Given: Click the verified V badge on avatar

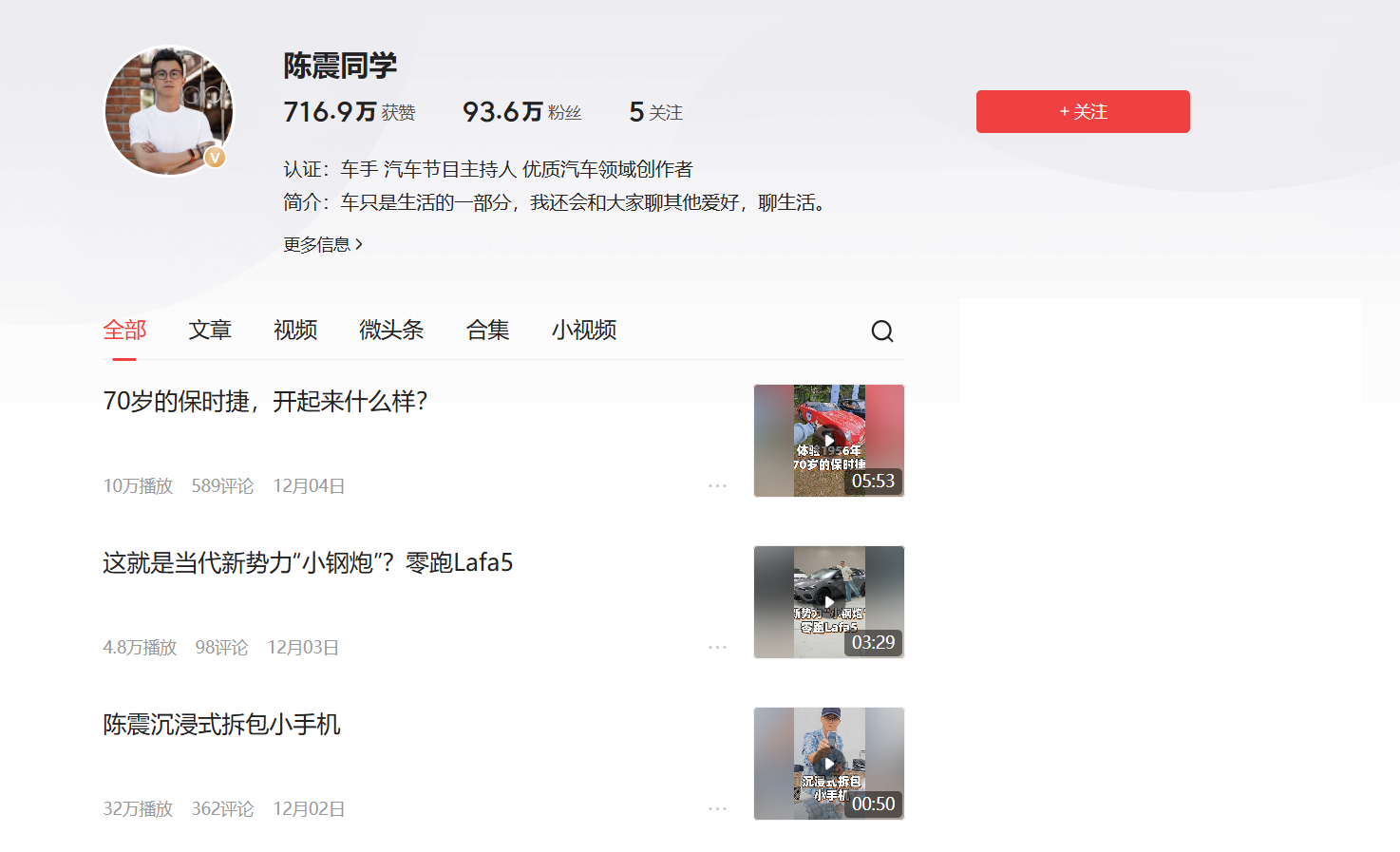Looking at the screenshot, I should click(x=216, y=158).
